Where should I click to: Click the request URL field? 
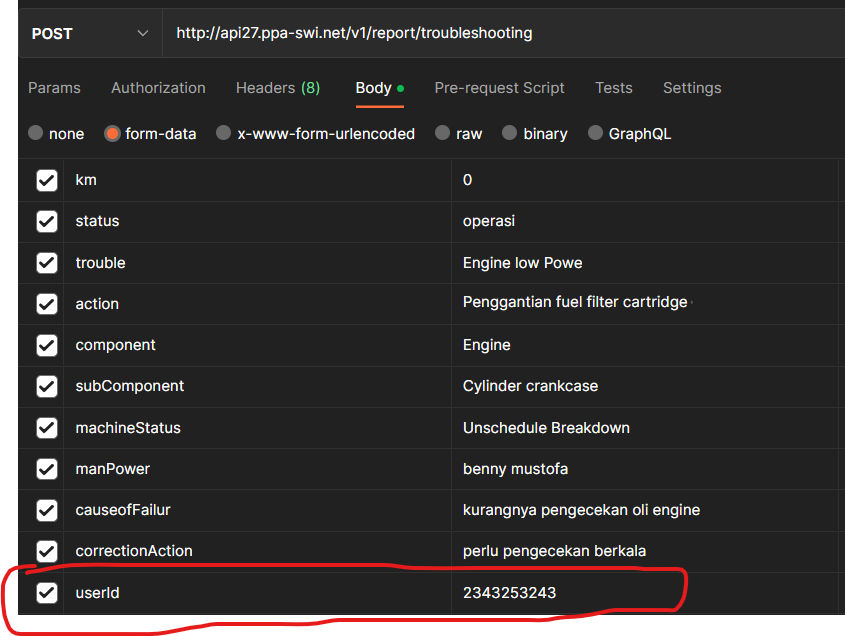coord(500,33)
